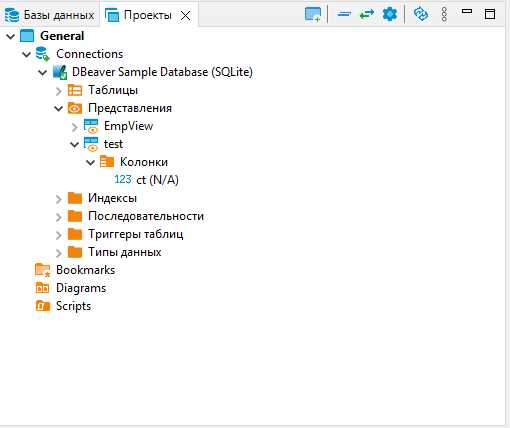
Task: Click the Представления eye folder icon
Action: [75, 108]
